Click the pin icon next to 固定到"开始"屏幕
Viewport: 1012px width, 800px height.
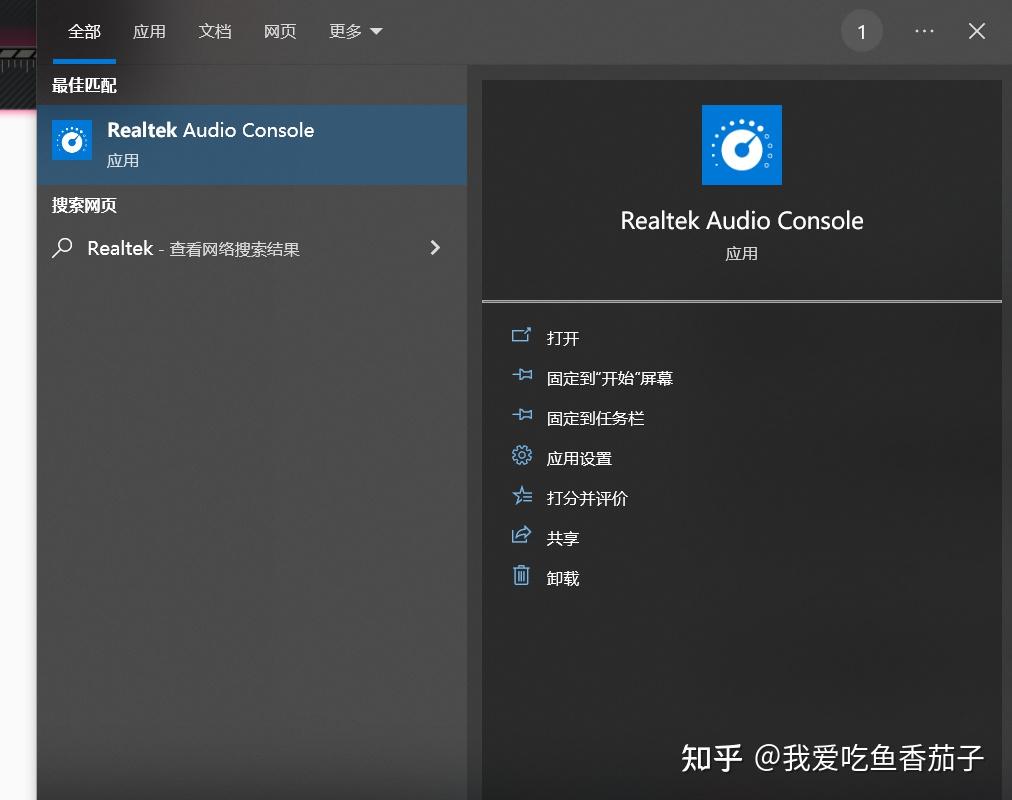coord(521,377)
